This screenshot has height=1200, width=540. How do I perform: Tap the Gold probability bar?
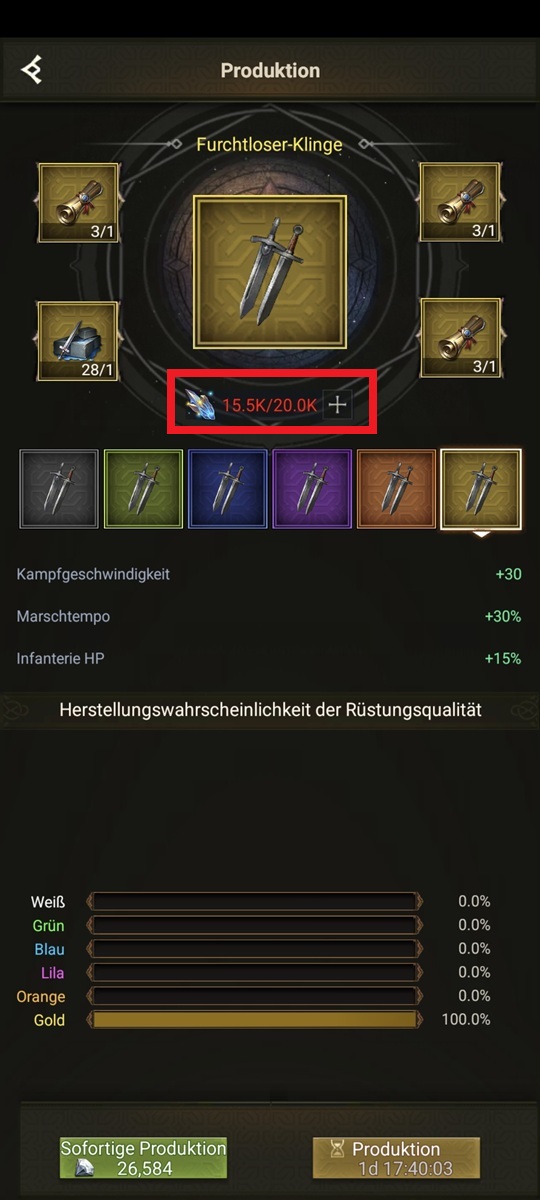[254, 1020]
